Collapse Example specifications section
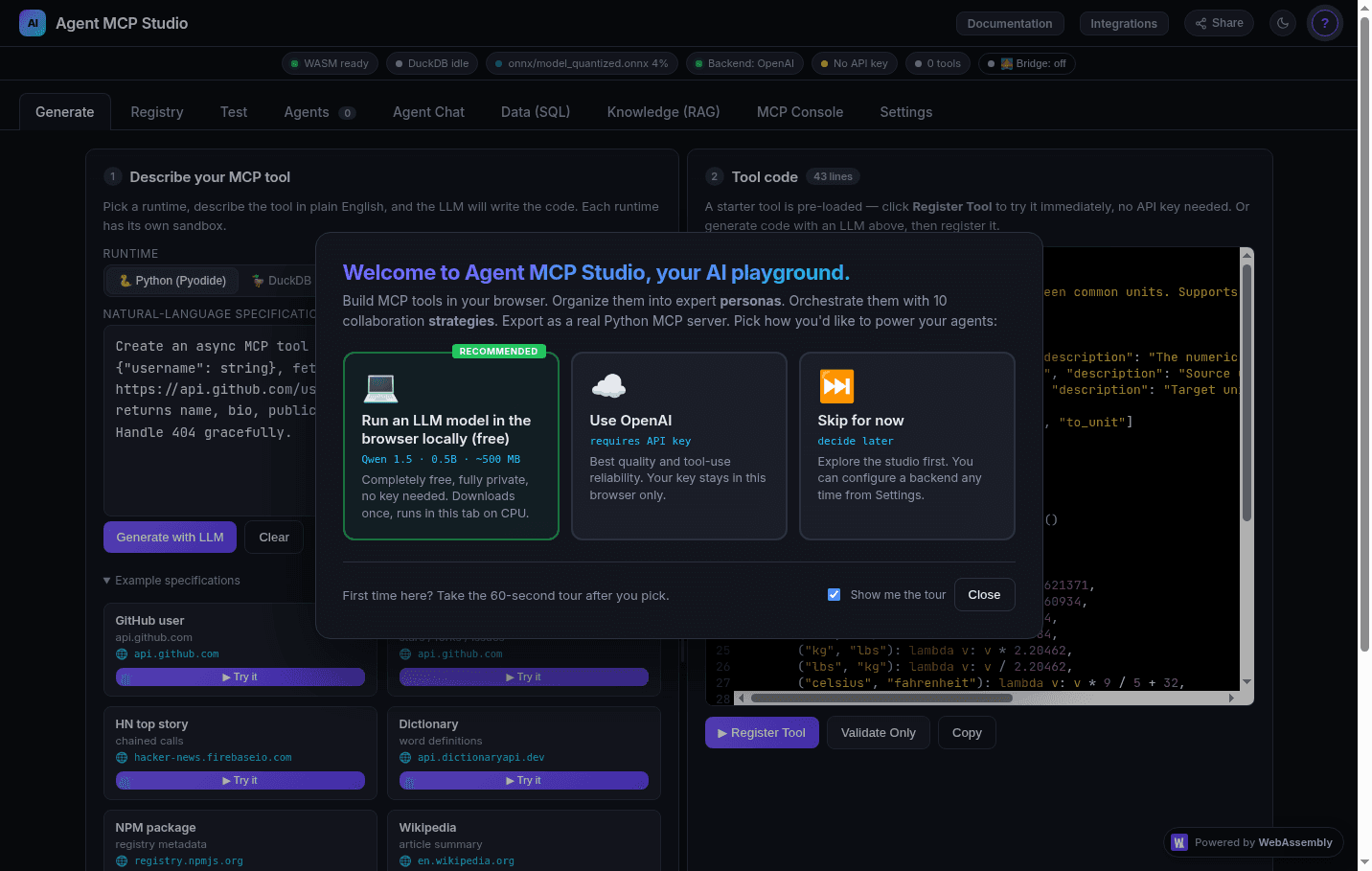This screenshot has height=871, width=1372. click(171, 581)
